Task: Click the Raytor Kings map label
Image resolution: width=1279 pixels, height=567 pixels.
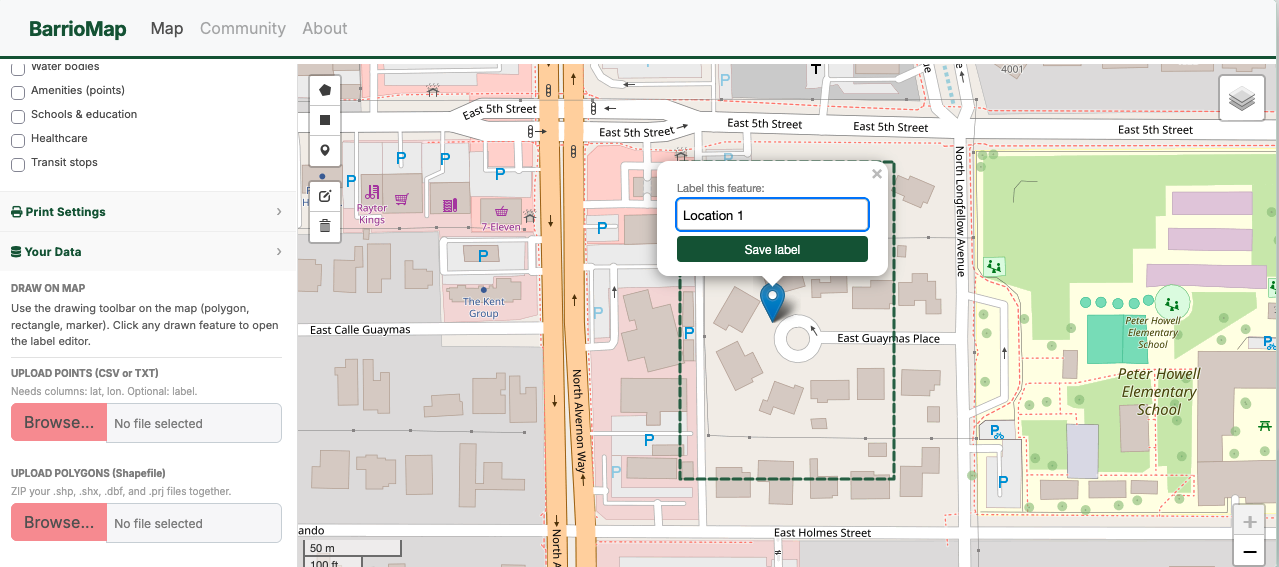Action: point(371,214)
